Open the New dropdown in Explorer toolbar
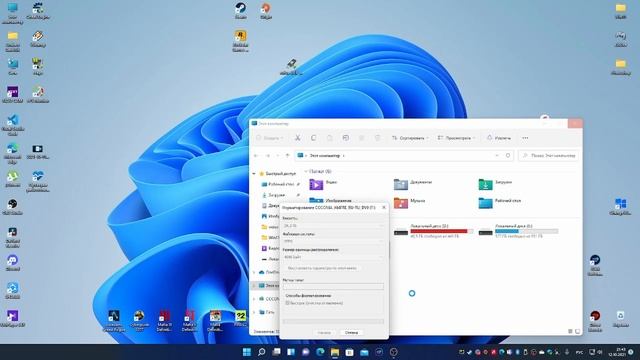 click(x=269, y=138)
